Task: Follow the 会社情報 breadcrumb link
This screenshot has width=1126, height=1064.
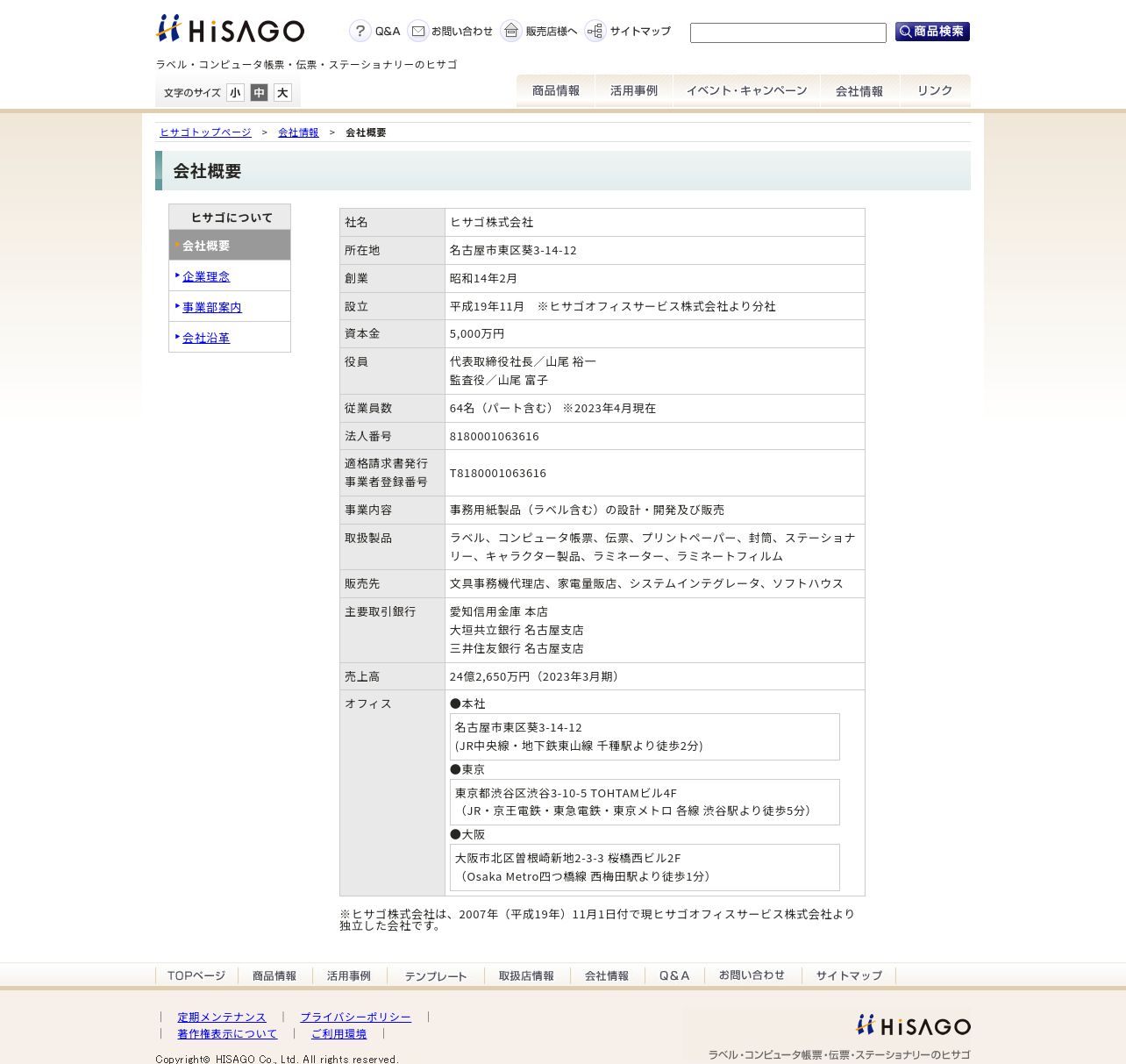Action: pos(298,132)
